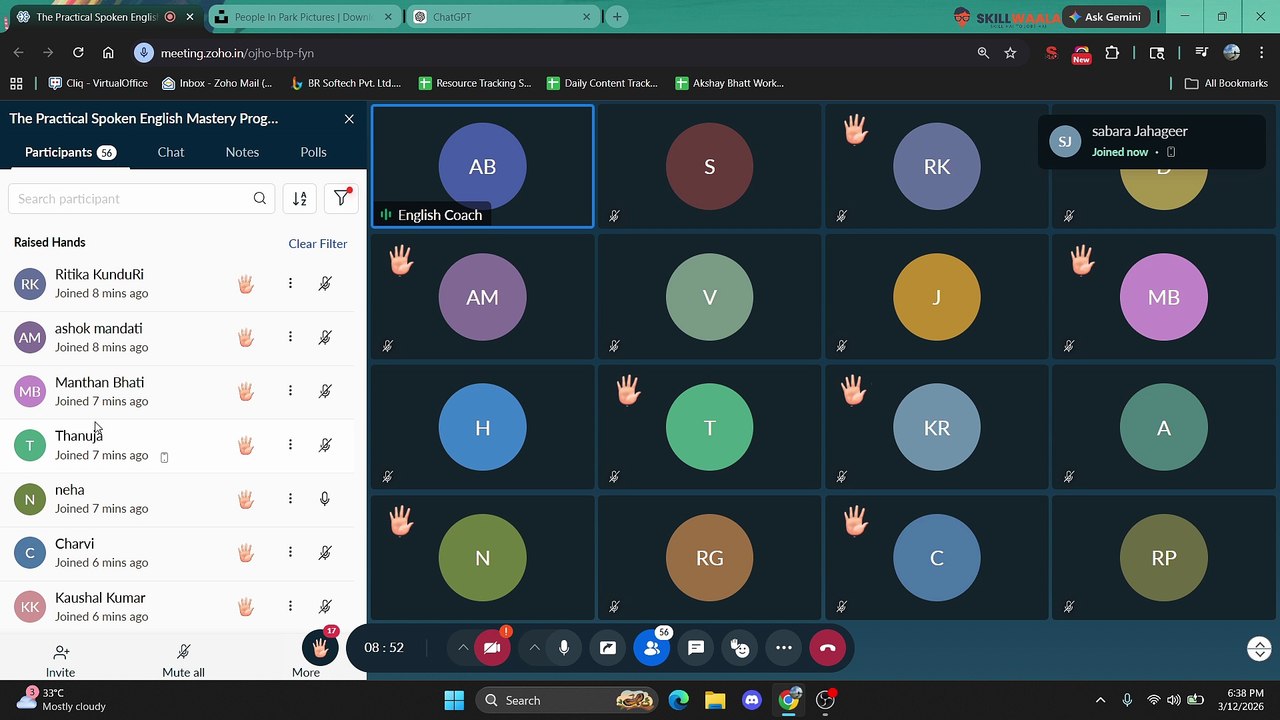Expand camera options arrow beside video button
Image resolution: width=1280 pixels, height=720 pixels.
(462, 648)
